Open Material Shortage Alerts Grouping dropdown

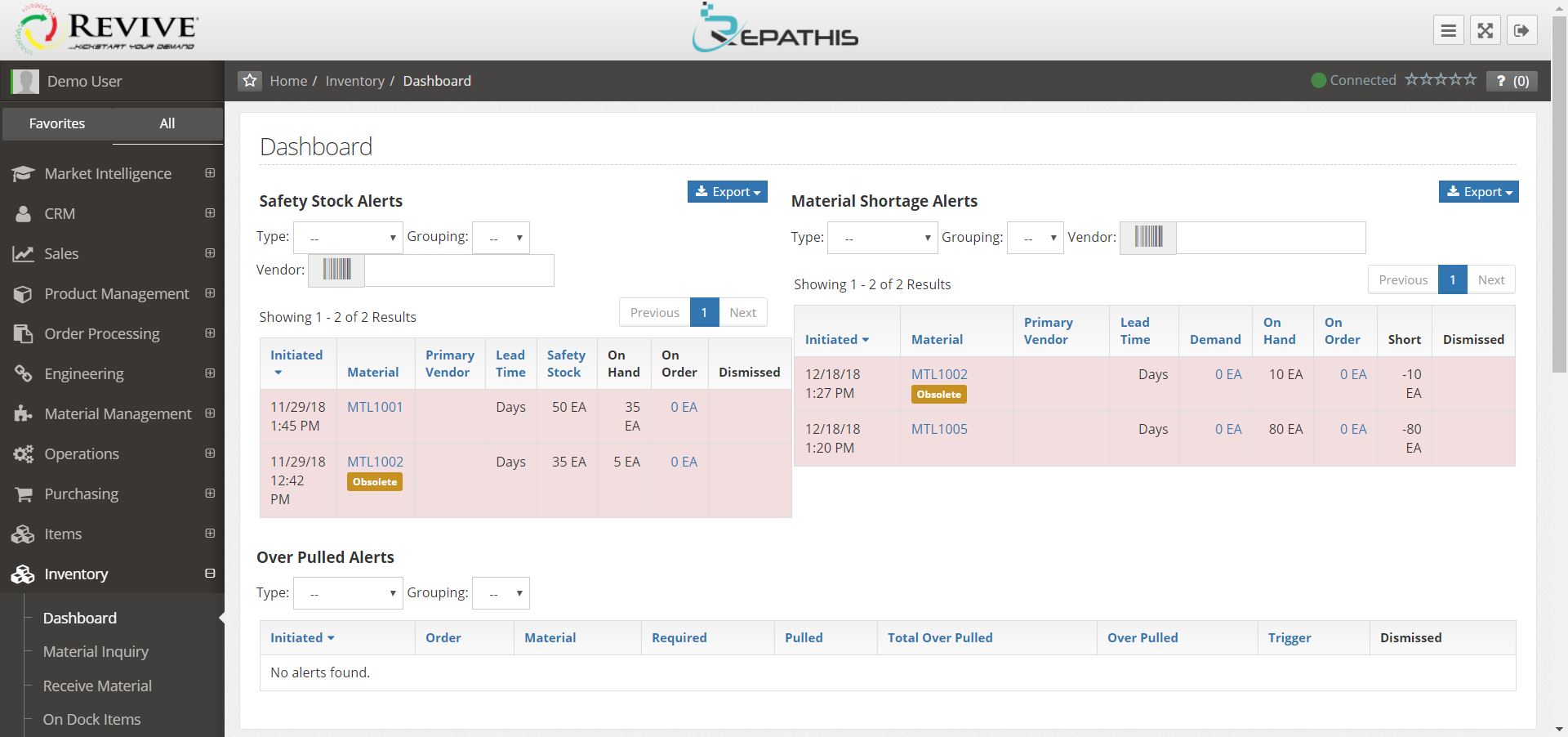point(1035,238)
